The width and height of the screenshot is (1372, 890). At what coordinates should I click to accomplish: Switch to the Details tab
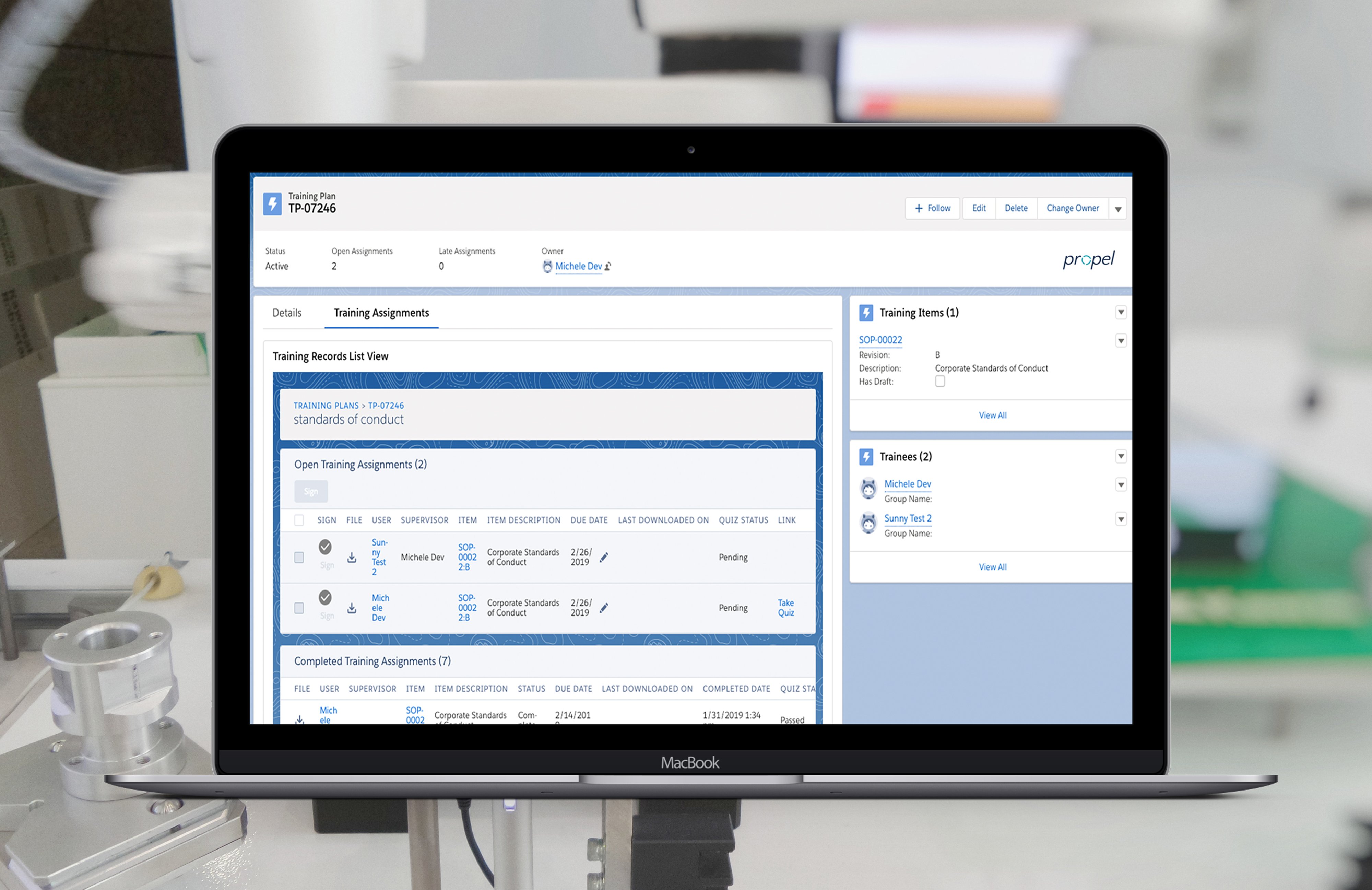pos(286,313)
